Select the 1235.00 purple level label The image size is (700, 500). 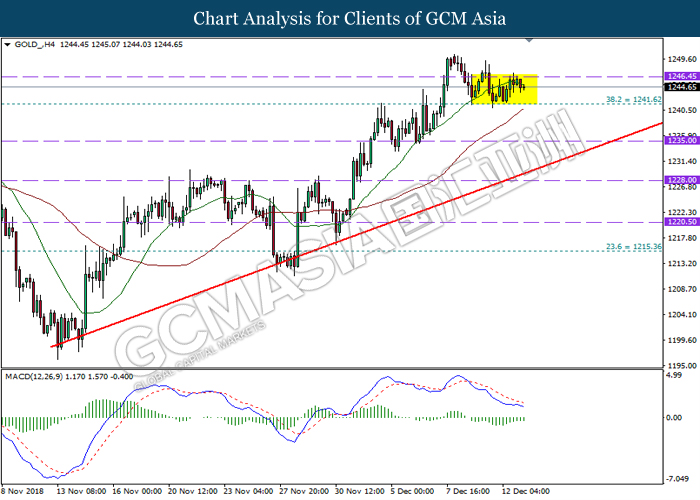click(x=682, y=141)
